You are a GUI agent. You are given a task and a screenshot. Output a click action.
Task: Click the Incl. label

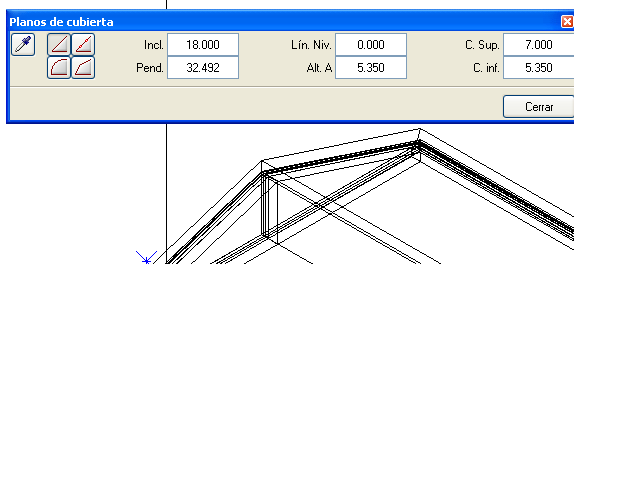tap(153, 45)
